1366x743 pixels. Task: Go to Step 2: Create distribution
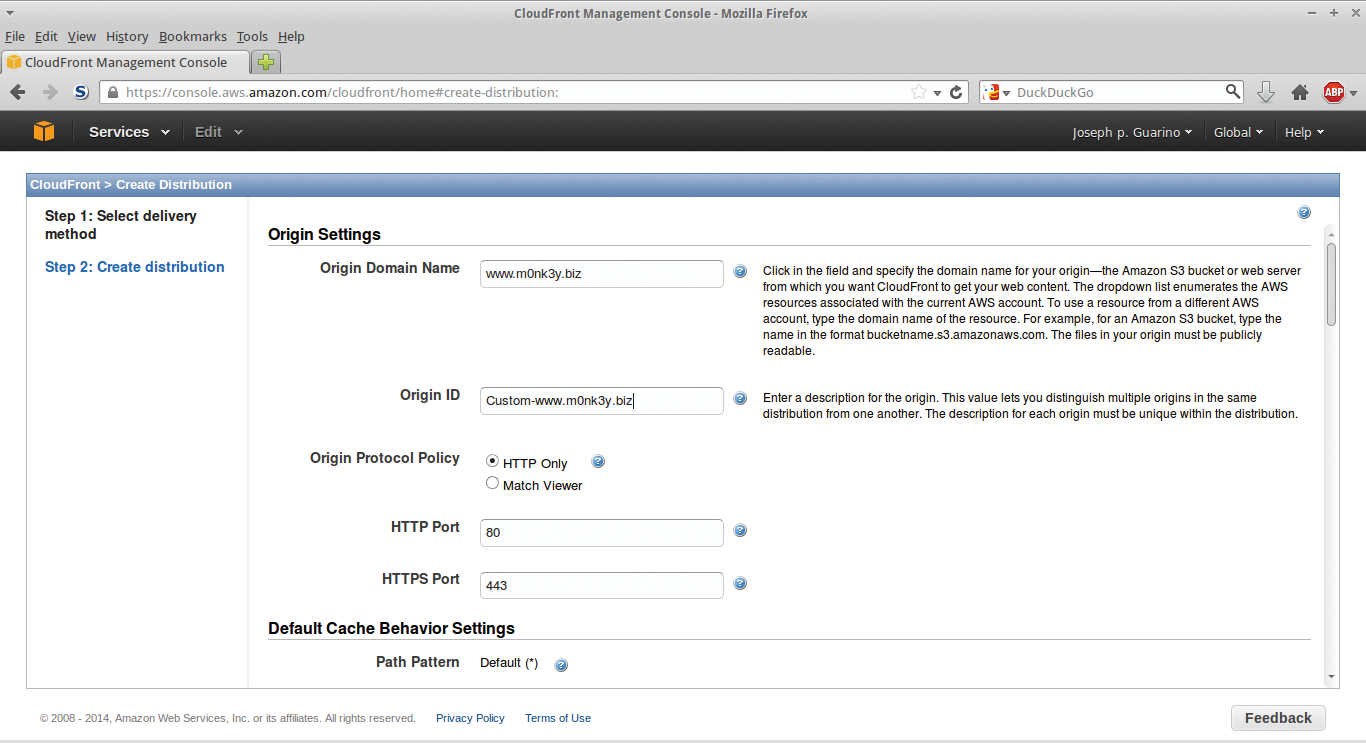tap(135, 267)
